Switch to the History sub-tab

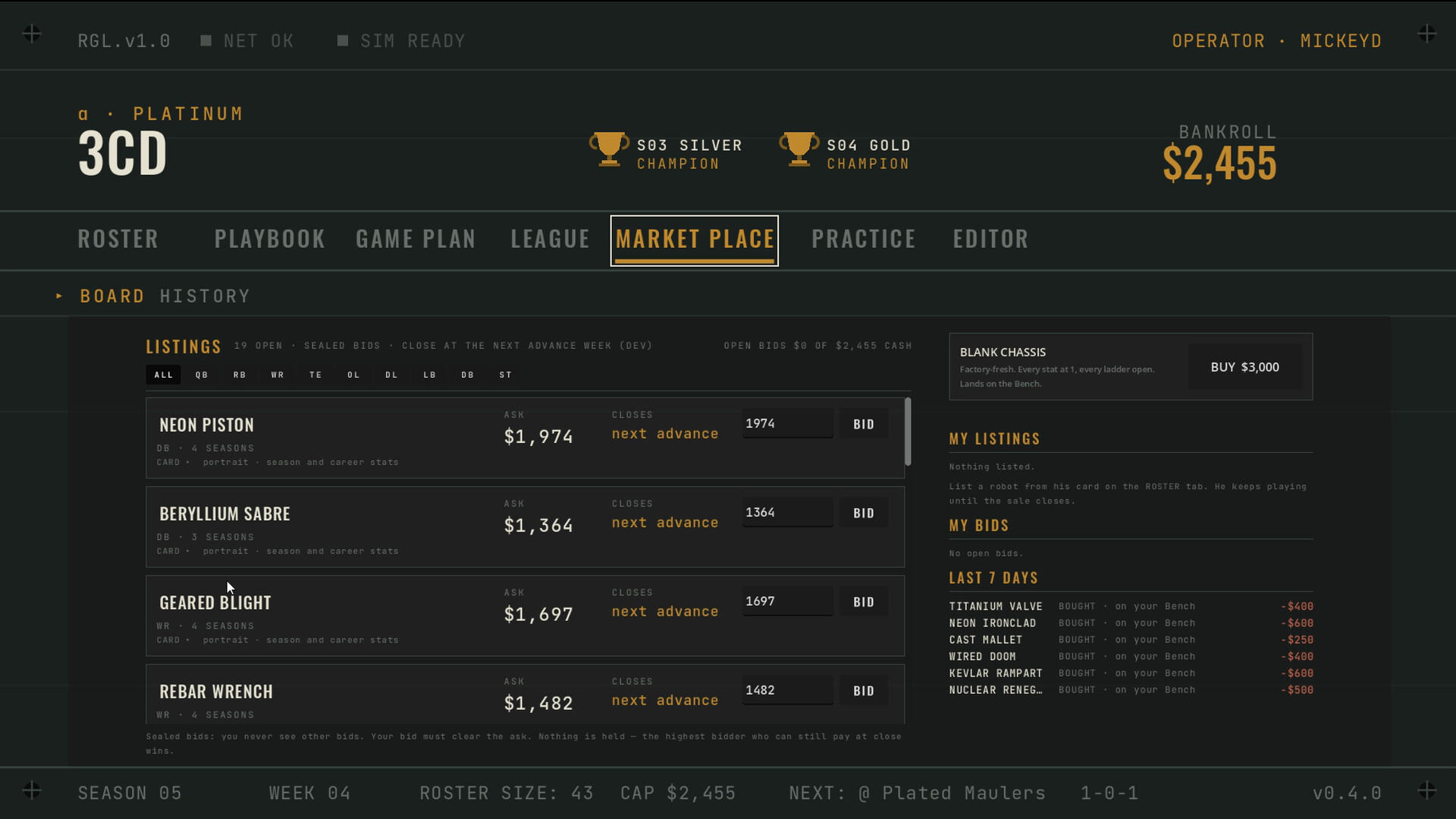tap(205, 296)
